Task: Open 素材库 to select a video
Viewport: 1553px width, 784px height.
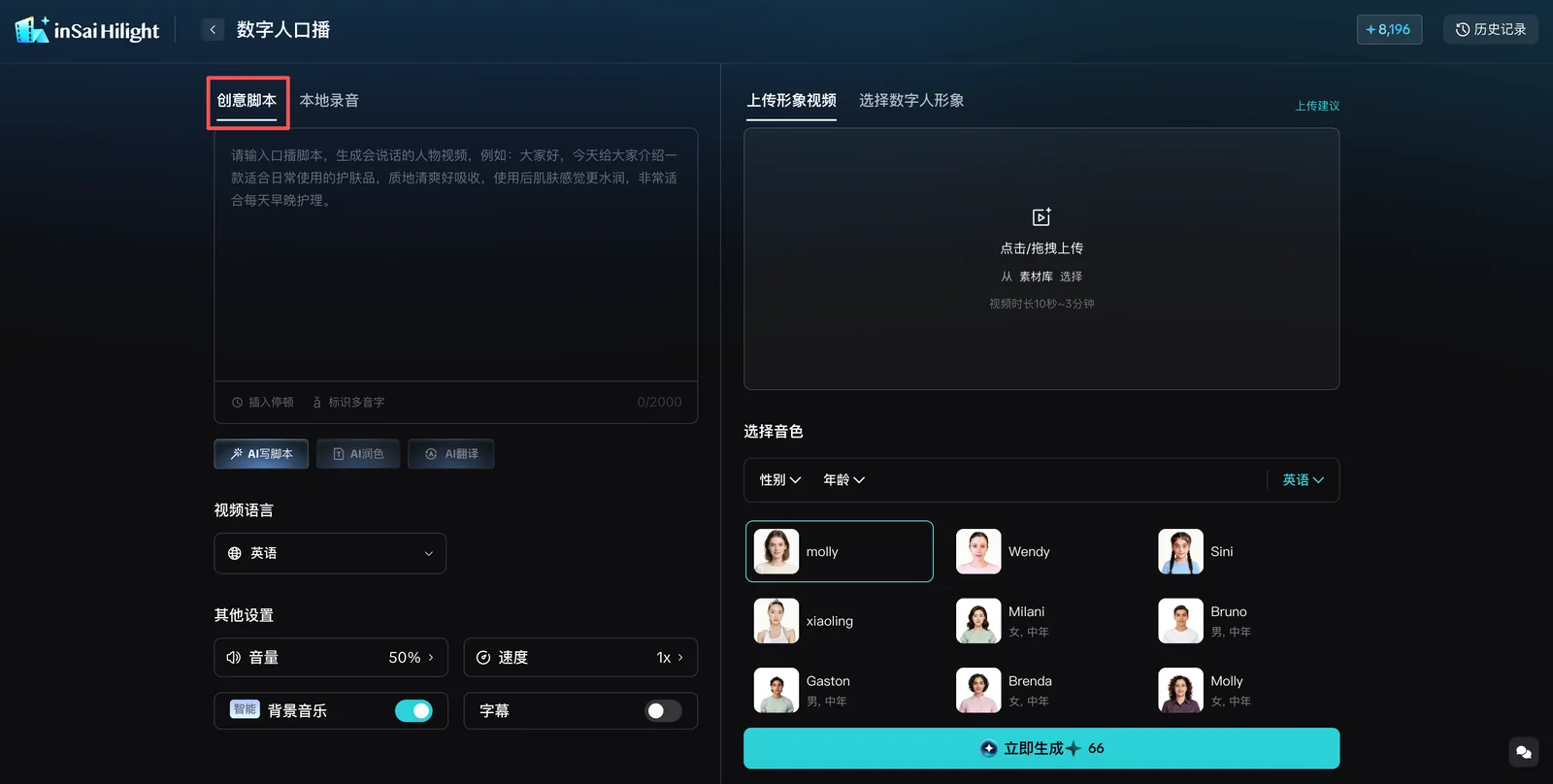Action: click(1036, 277)
